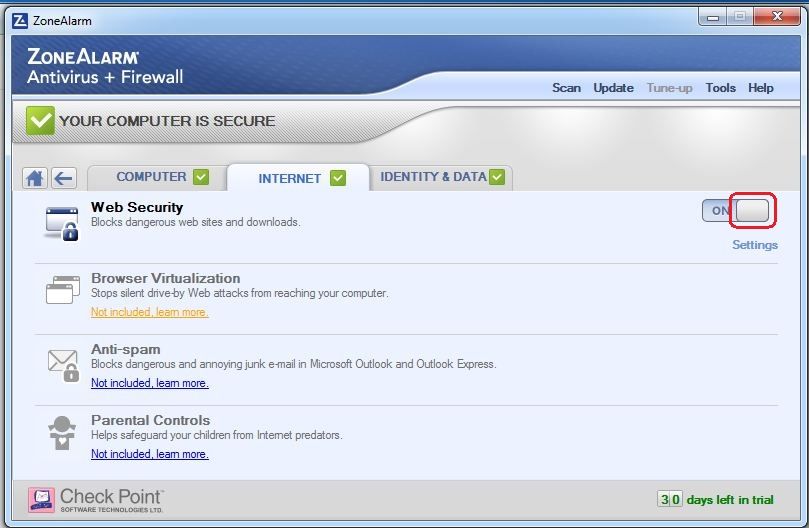
Task: Click '30 days left in trial' text
Action: (716, 500)
